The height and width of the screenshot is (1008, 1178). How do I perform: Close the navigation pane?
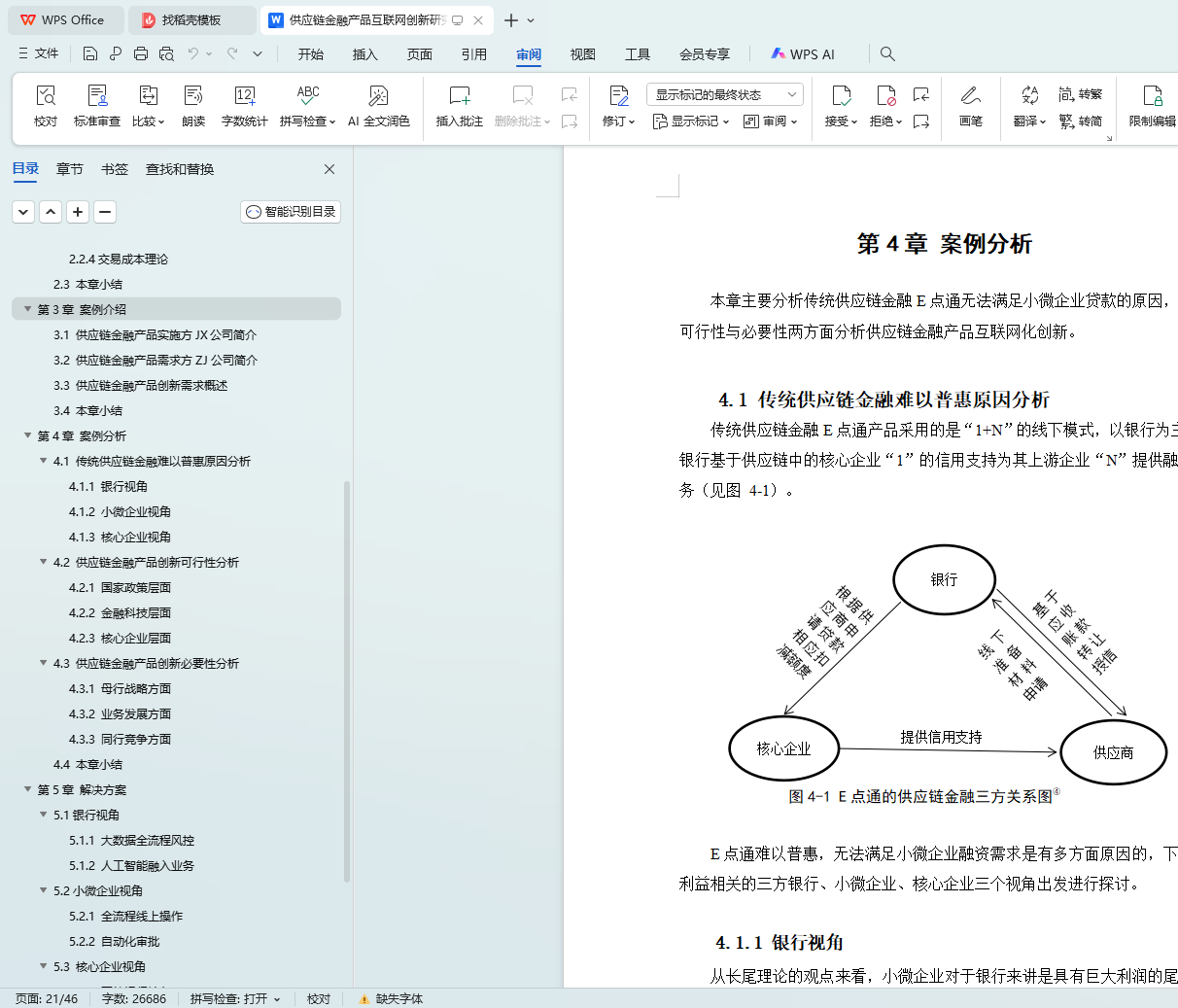[329, 169]
